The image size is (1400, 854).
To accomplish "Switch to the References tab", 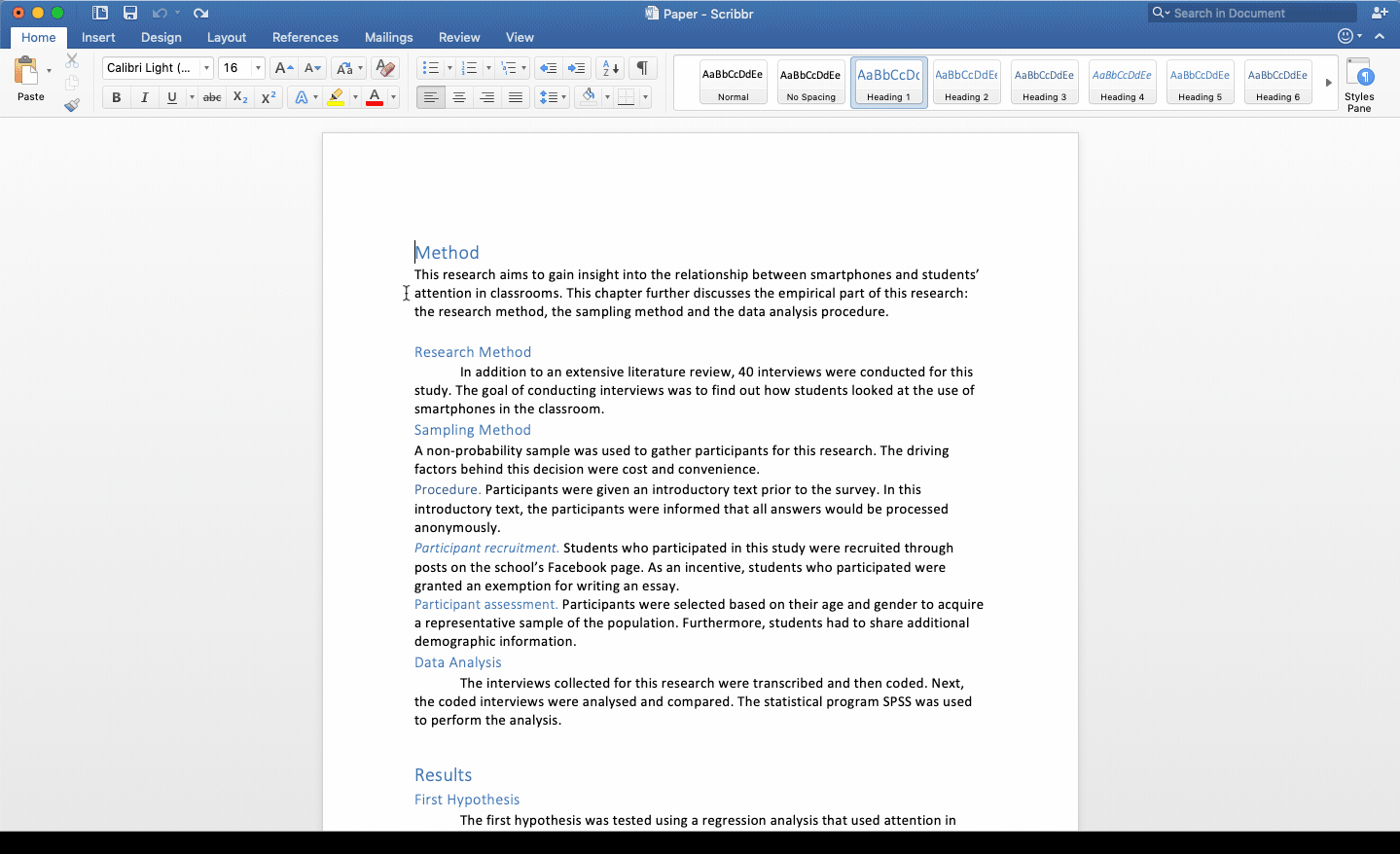I will pos(305,37).
